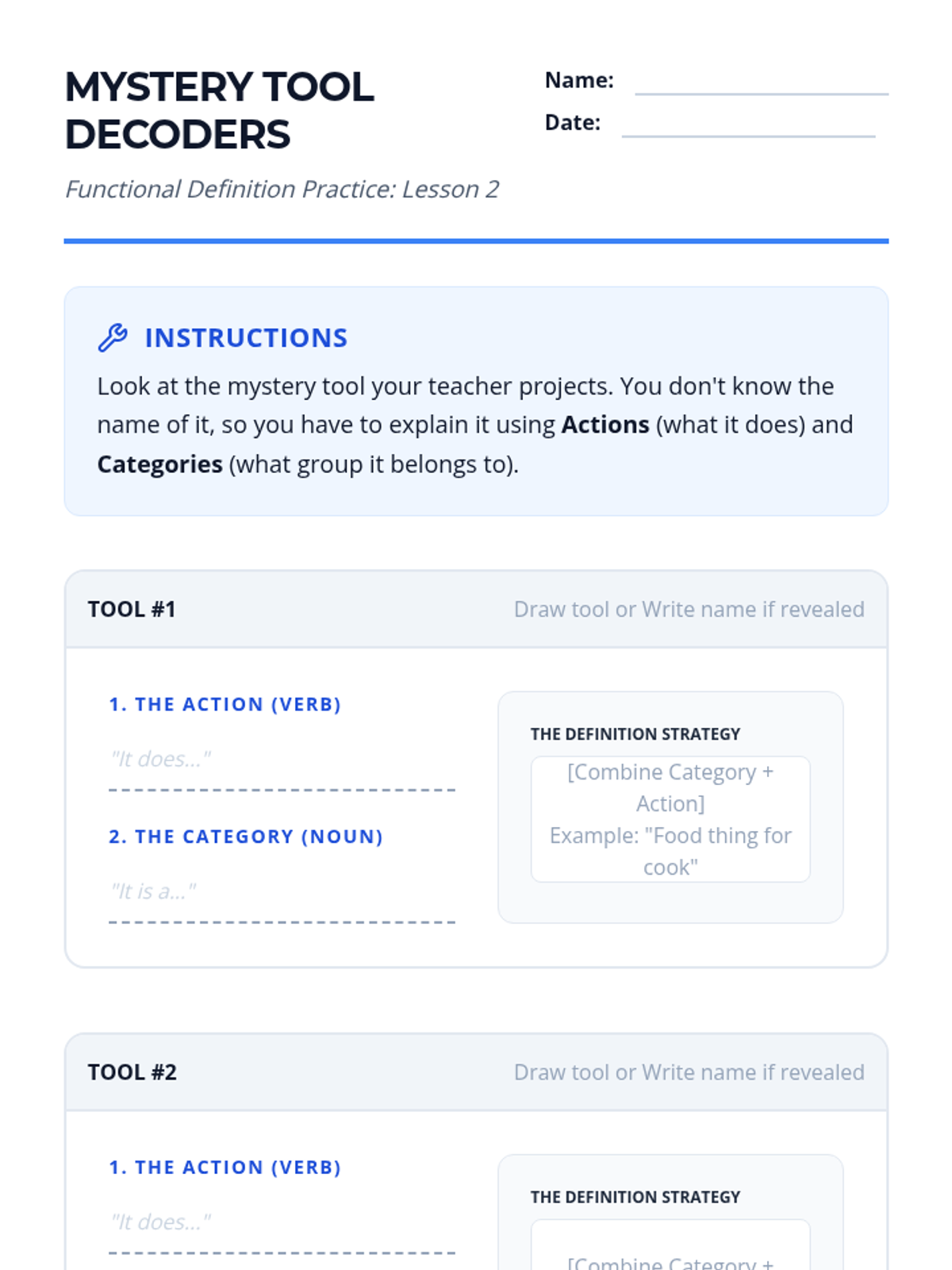Click Tool #1 'THE CATEGORY (NOUN)' heading
This screenshot has height=1270, width=952.
coord(246,837)
